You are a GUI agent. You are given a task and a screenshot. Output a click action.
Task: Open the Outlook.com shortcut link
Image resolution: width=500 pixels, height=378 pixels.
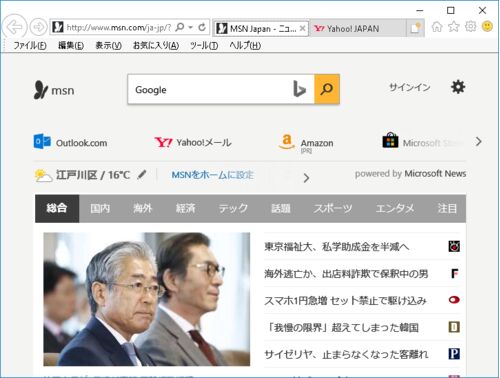pyautogui.click(x=70, y=142)
